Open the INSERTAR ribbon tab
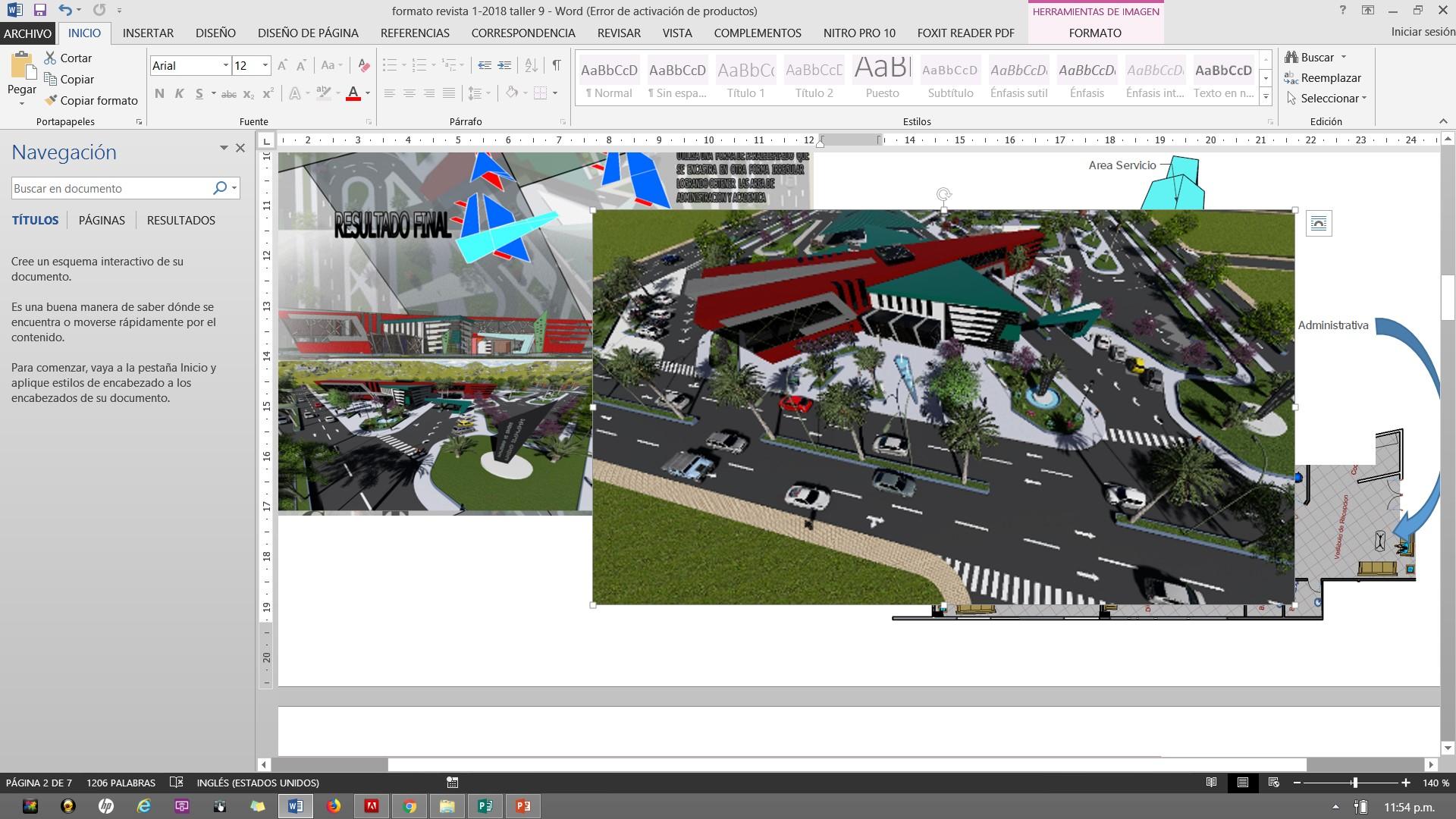1456x819 pixels. point(148,33)
